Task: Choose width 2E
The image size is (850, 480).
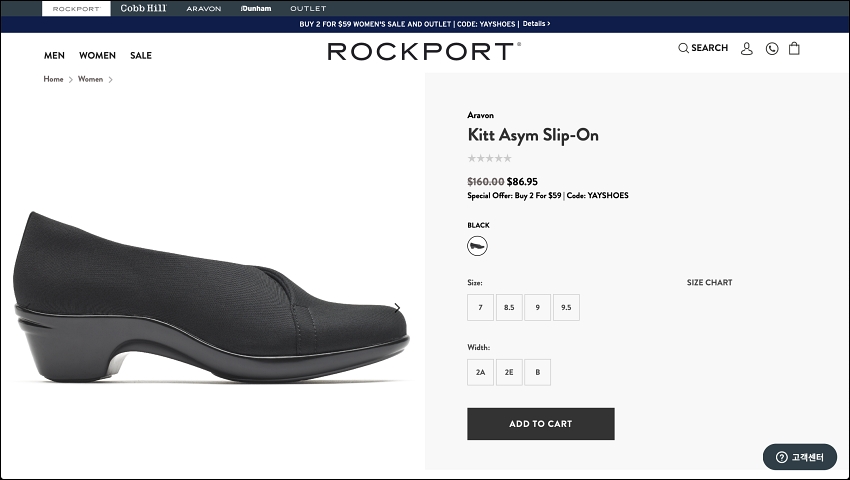Action: point(509,372)
